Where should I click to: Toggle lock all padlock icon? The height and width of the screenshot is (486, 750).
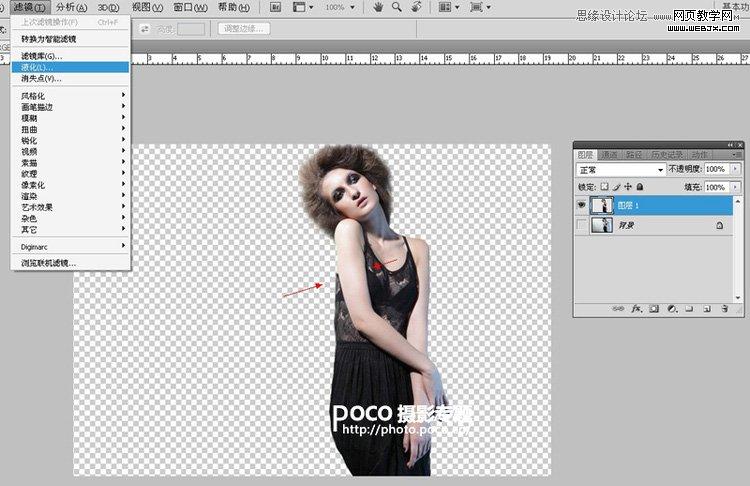[640, 187]
